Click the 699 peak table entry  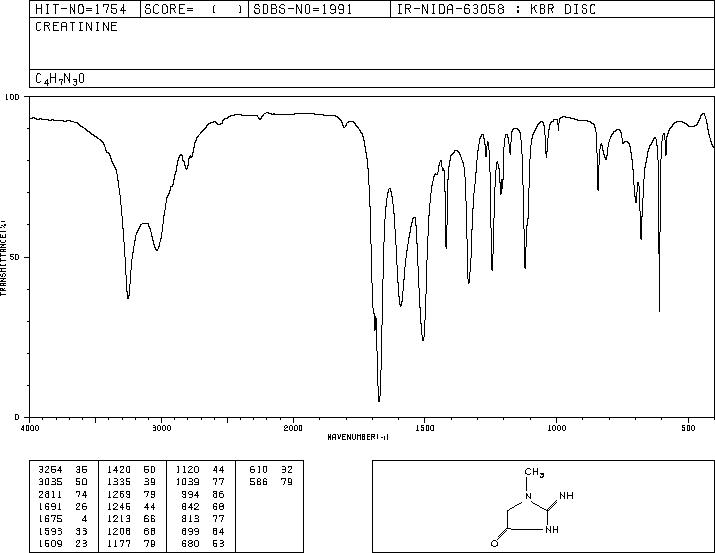[x=190, y=532]
